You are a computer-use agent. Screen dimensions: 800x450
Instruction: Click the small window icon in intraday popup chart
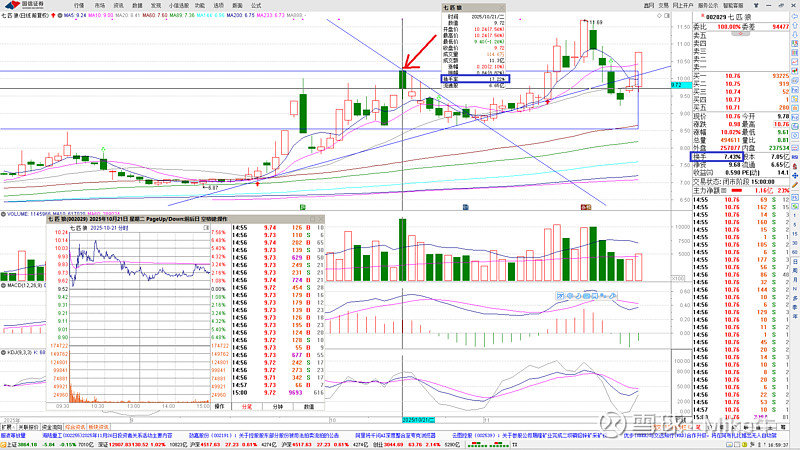pyautogui.click(x=206, y=228)
